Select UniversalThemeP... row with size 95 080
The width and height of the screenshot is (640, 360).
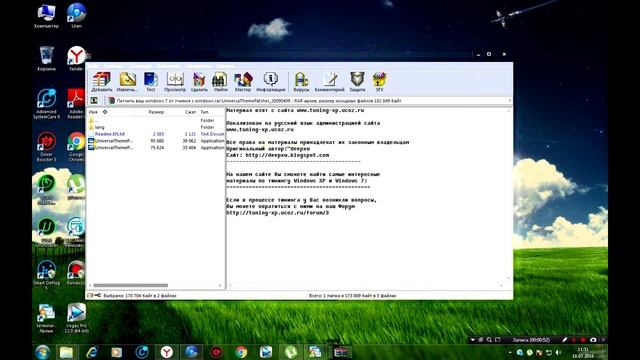click(156, 141)
